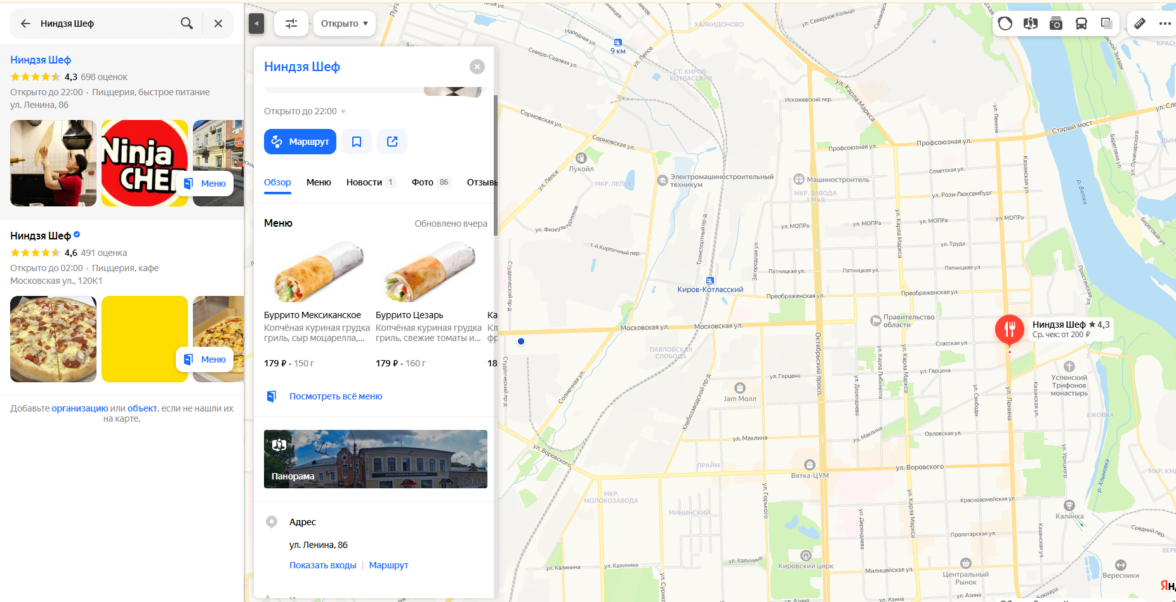The height and width of the screenshot is (602, 1176).
Task: Toggle the traffic layer icon
Action: pyautogui.click(x=1005, y=23)
